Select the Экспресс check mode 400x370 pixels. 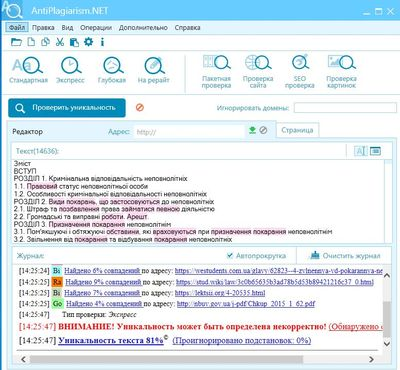click(x=70, y=70)
